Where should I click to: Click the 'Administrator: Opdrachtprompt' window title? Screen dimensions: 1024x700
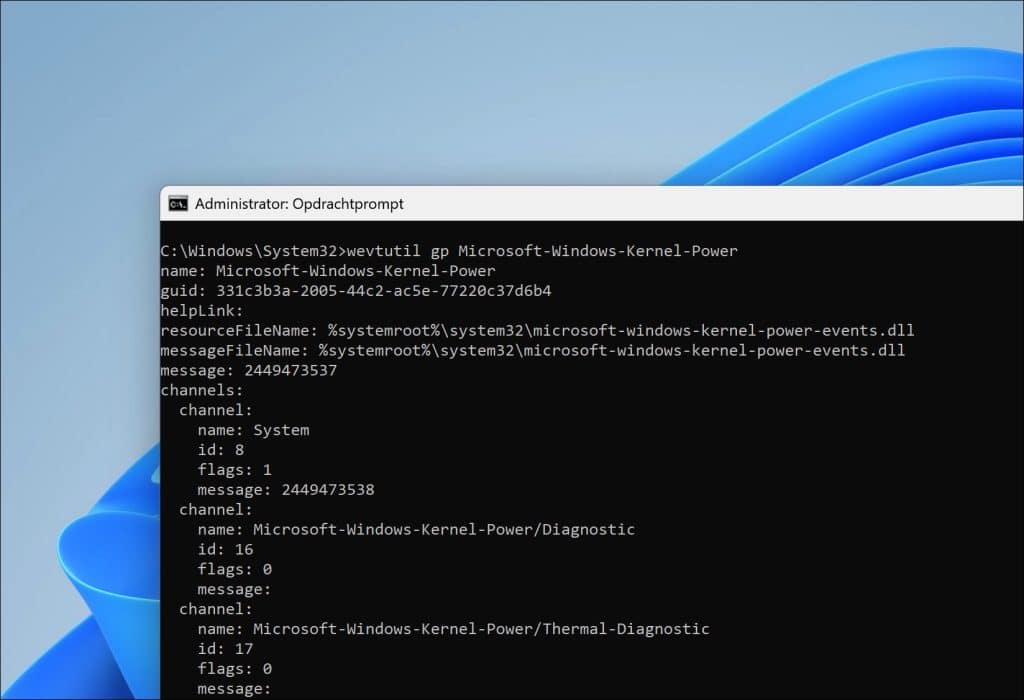pyautogui.click(x=299, y=204)
